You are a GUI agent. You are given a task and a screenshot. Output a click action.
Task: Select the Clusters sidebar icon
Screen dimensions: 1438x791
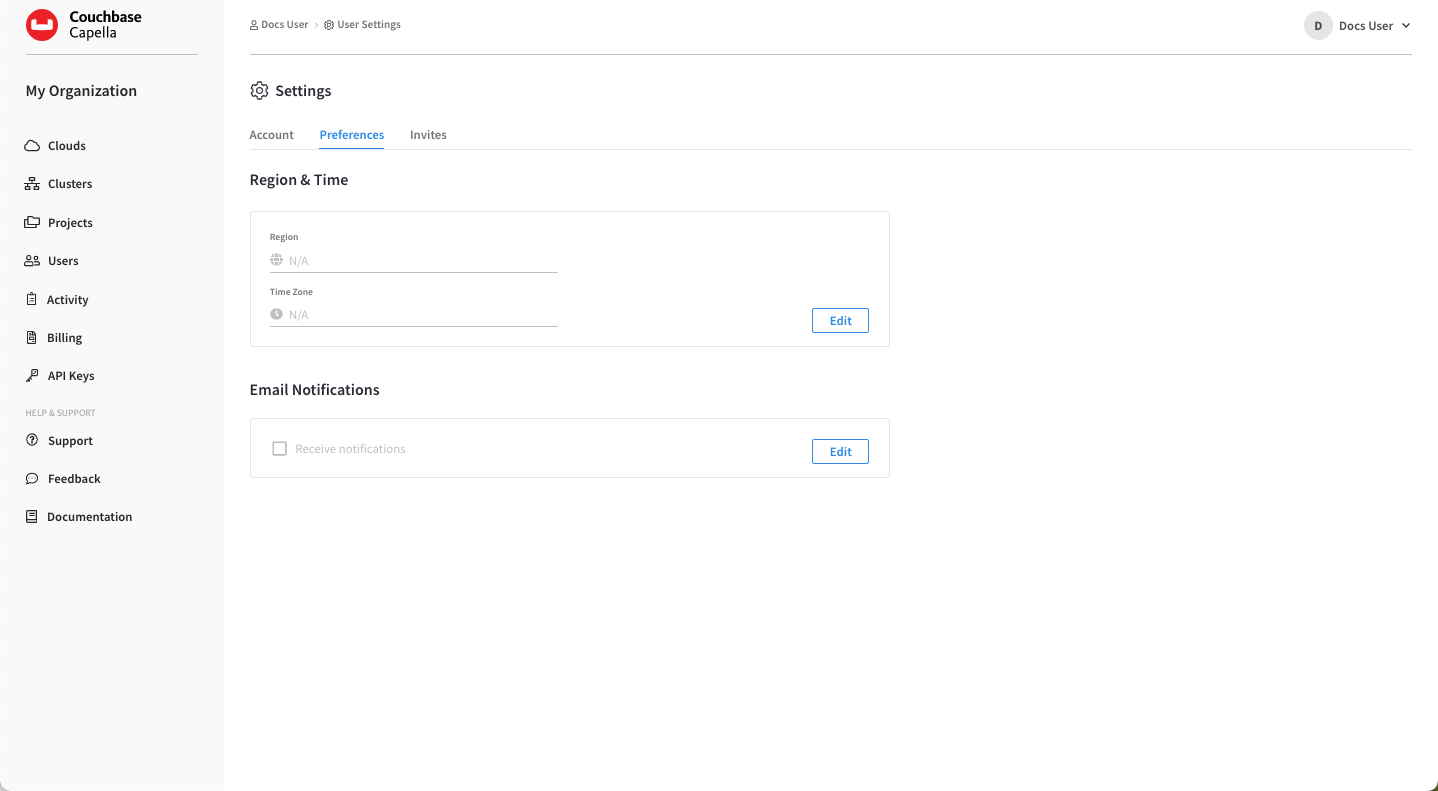[x=31, y=183]
